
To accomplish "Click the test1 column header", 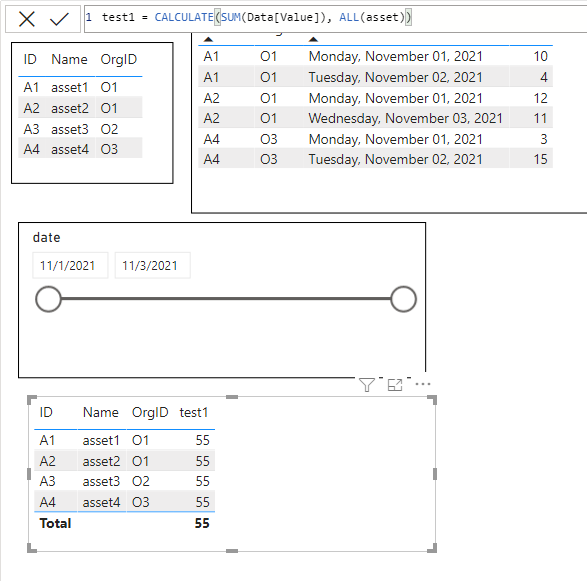I will (x=194, y=413).
